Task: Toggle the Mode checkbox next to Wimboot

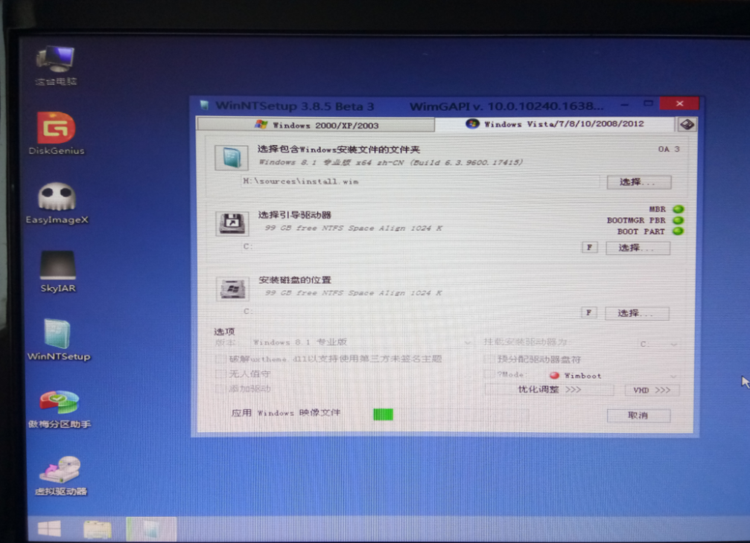Action: [x=489, y=374]
